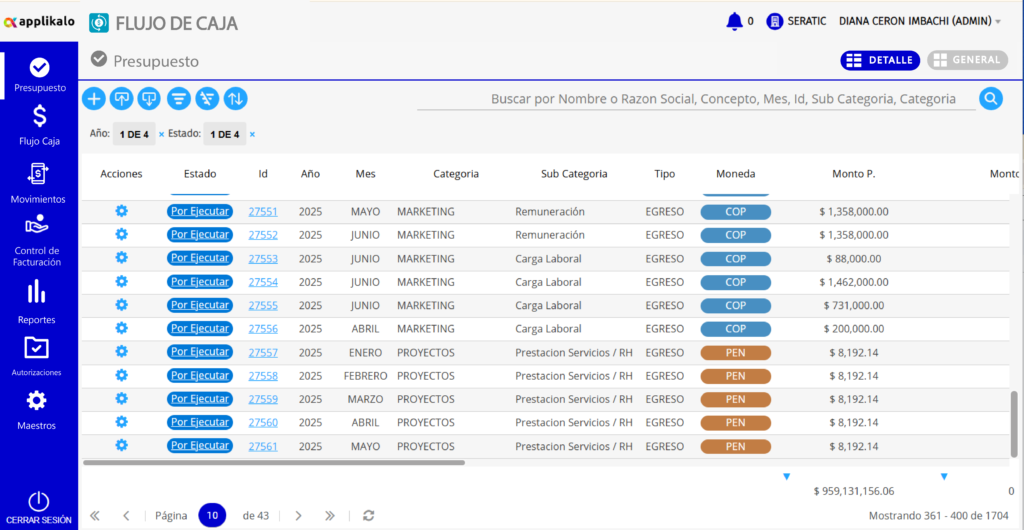Go to the last page
The image size is (1024, 530).
(330, 516)
